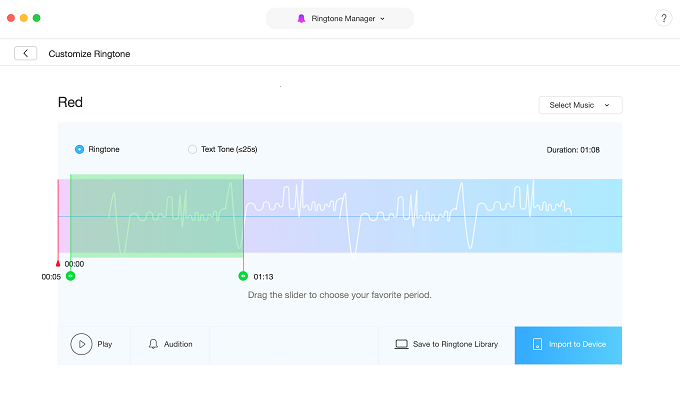Click the purple bell icon in title bar
The image size is (680, 407).
coord(302,18)
